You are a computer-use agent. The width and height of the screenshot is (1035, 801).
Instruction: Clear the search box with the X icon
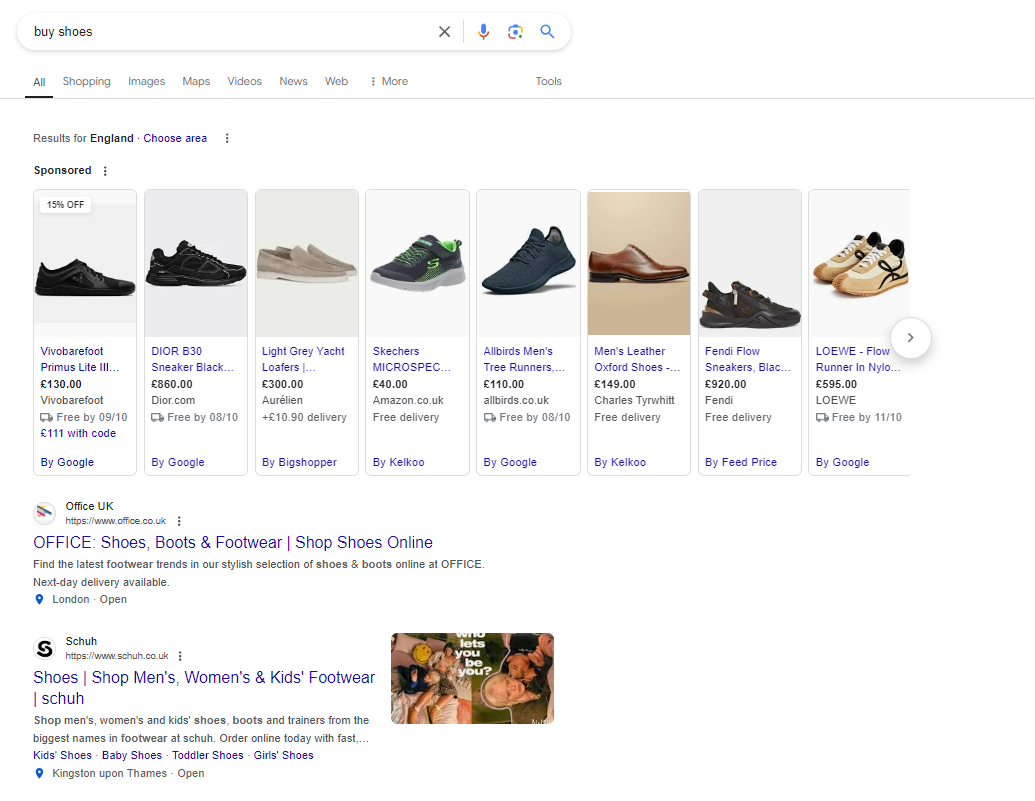[444, 32]
